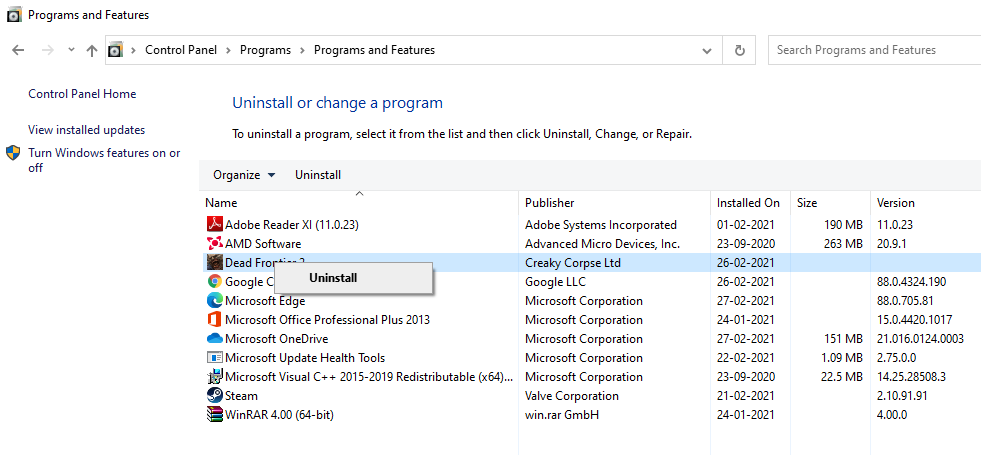The image size is (981, 455).
Task: Click the Creaky Corpse Ltd publisher cell
Action: (572, 262)
